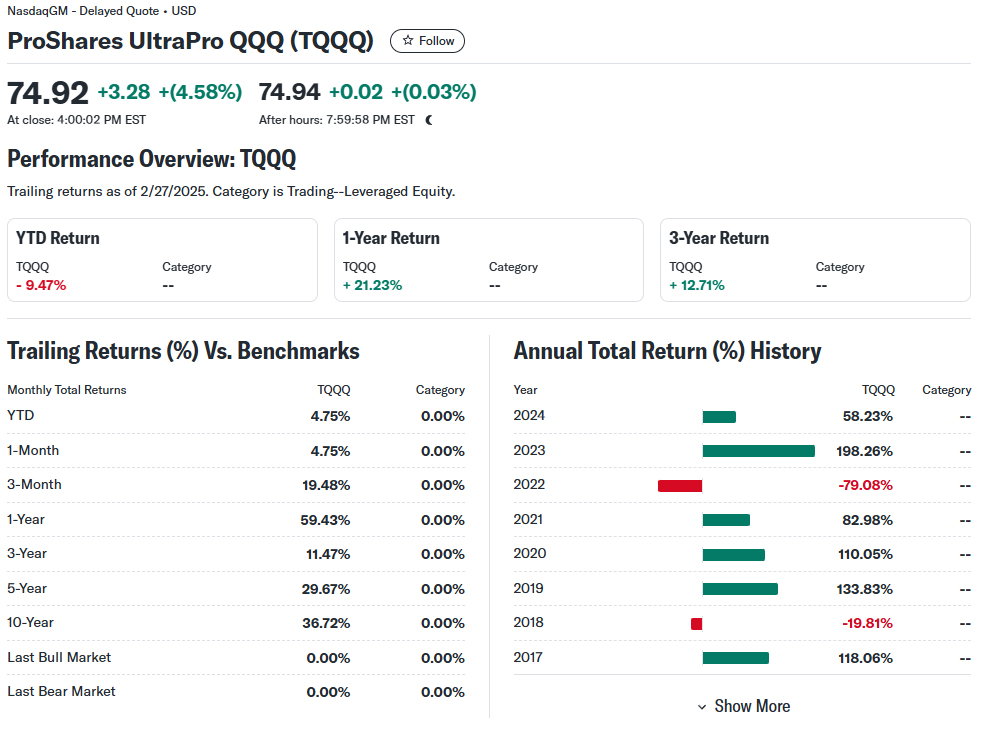Viewport: 987px width, 734px height.
Task: Click the 118.06% return for 2017
Action: pos(866,658)
